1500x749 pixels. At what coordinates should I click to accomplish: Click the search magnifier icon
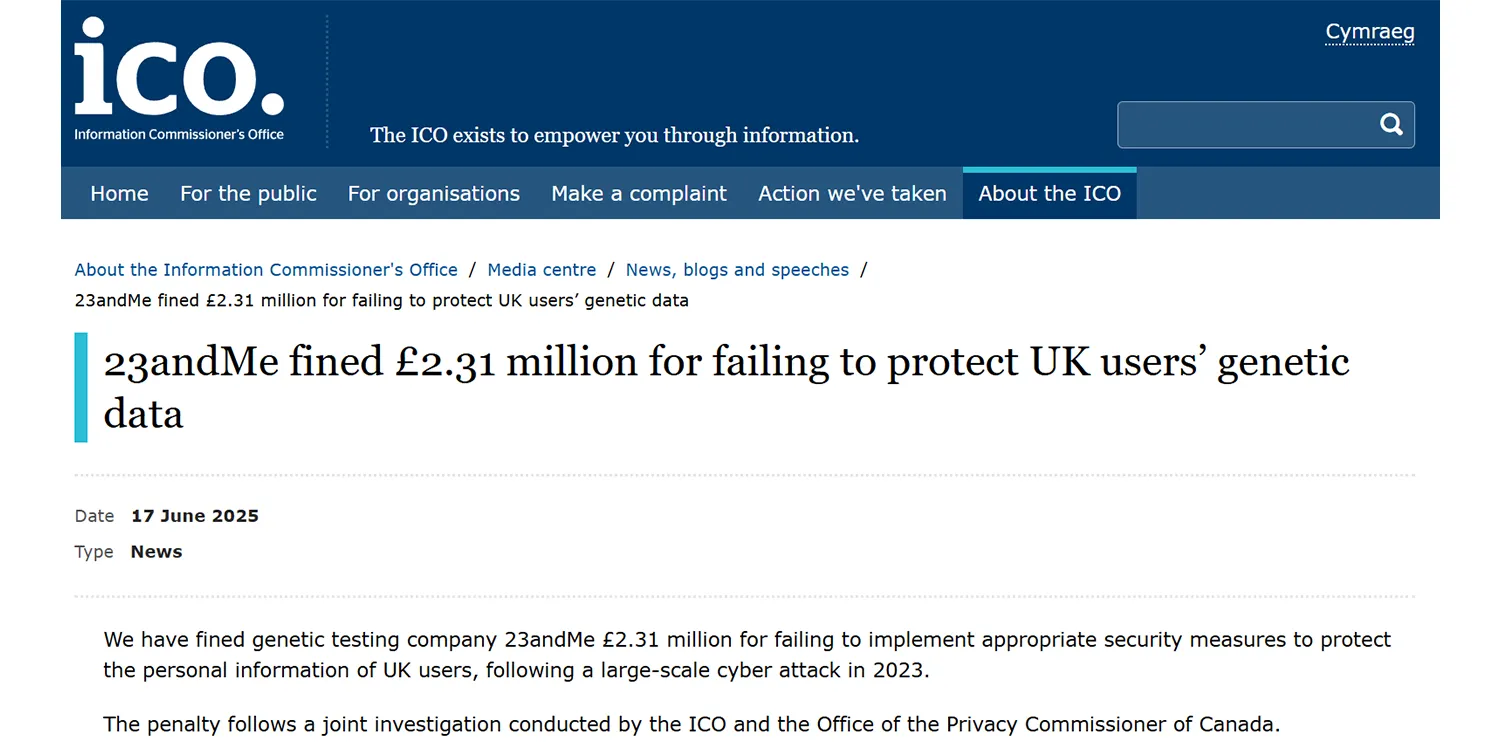(1391, 124)
